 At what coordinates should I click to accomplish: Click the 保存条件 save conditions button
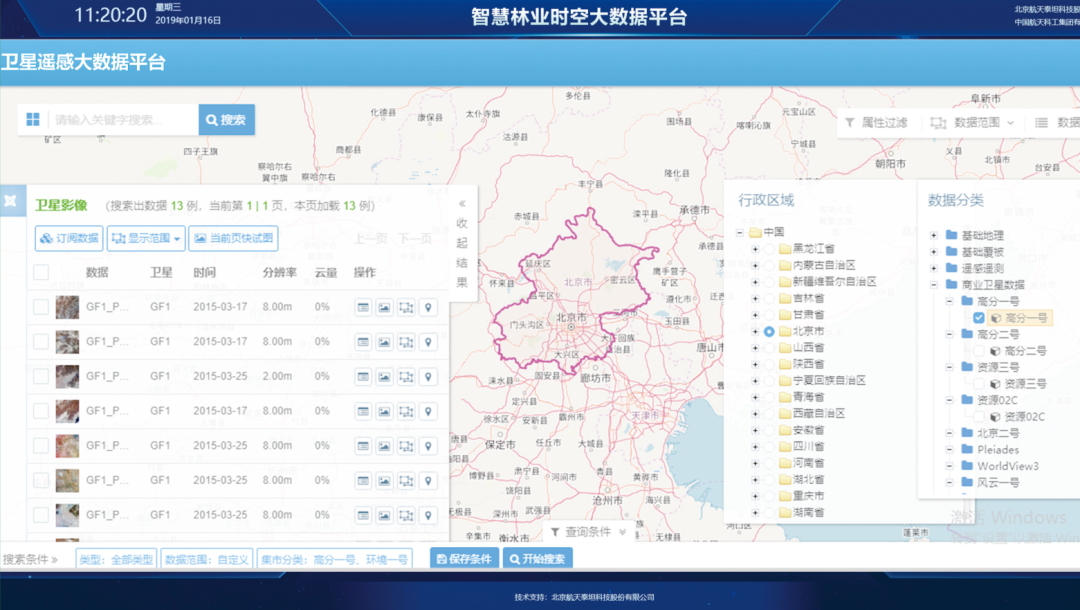pos(465,559)
